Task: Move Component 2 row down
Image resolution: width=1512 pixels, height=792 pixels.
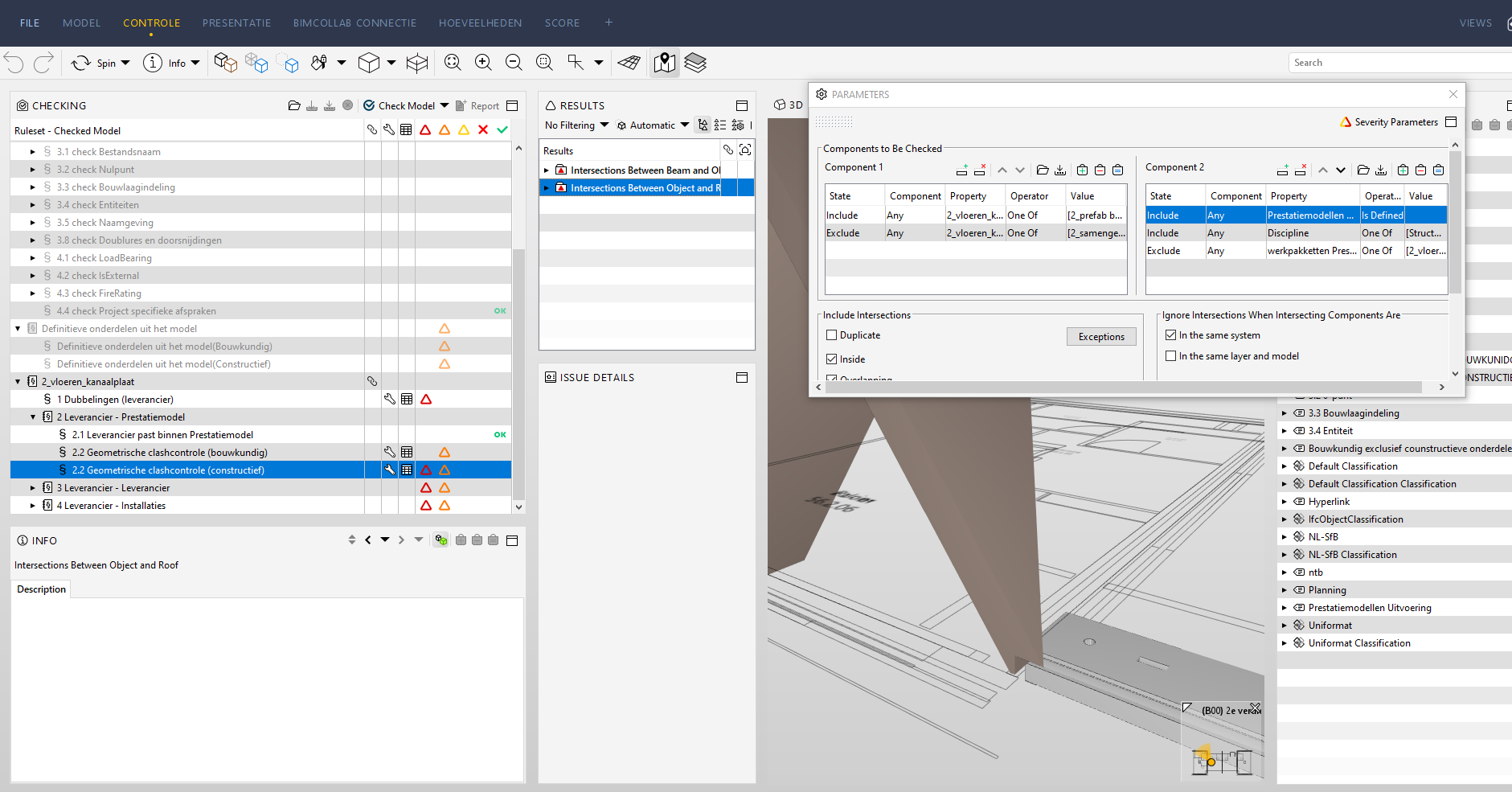Action: [x=1341, y=170]
